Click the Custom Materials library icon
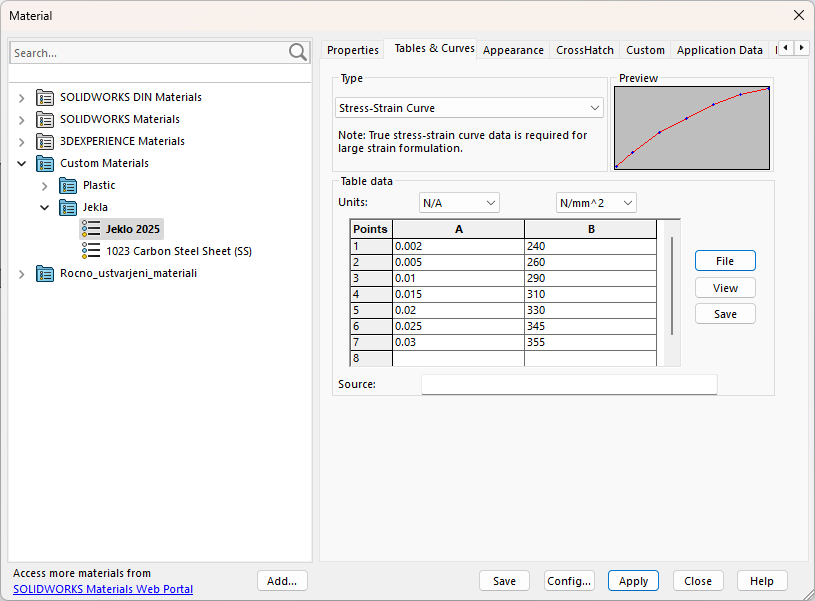815x601 pixels. 45,163
